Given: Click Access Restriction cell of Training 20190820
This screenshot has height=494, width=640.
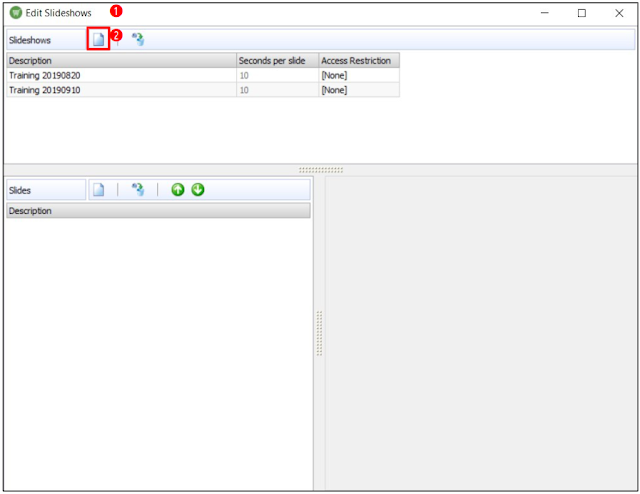Looking at the screenshot, I should 359,75.
